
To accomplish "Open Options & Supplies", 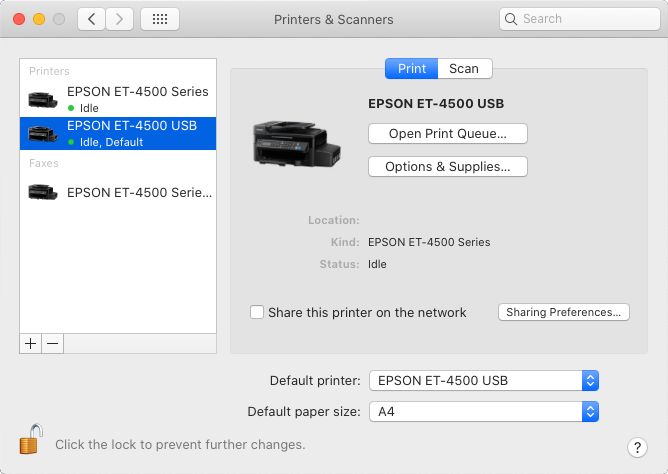I will coord(447,166).
